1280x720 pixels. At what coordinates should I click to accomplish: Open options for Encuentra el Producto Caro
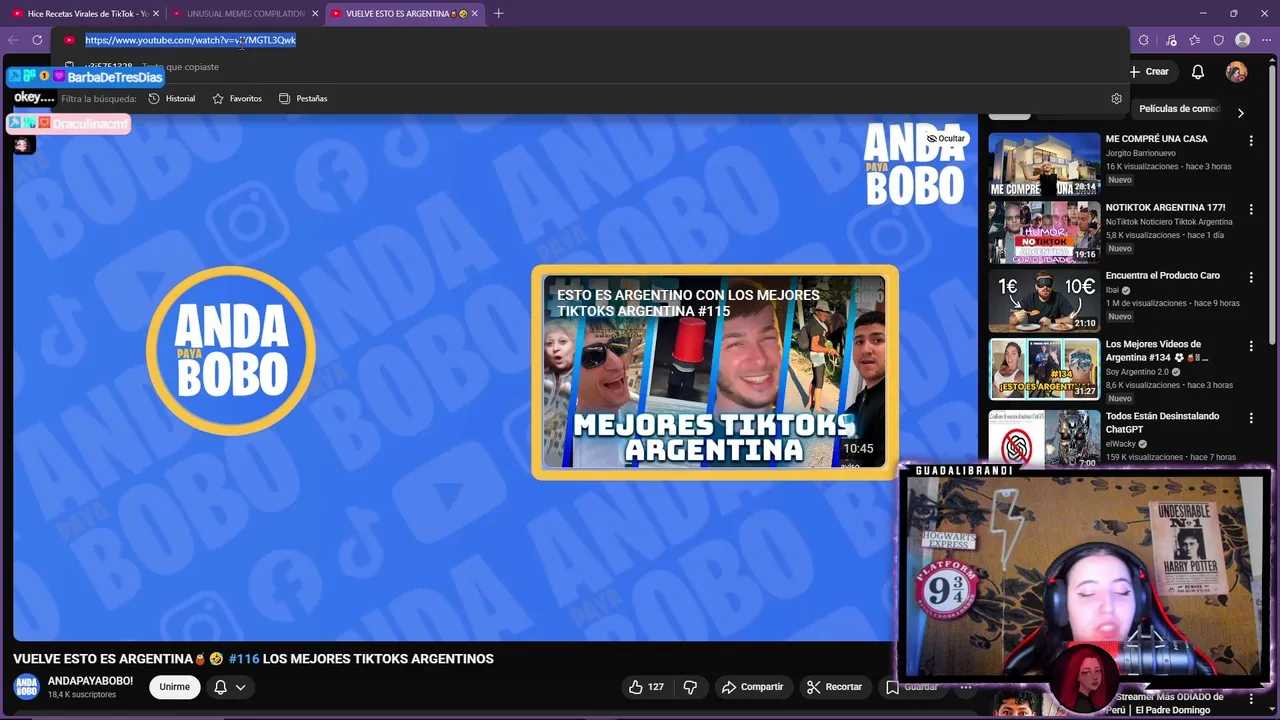tap(1251, 277)
